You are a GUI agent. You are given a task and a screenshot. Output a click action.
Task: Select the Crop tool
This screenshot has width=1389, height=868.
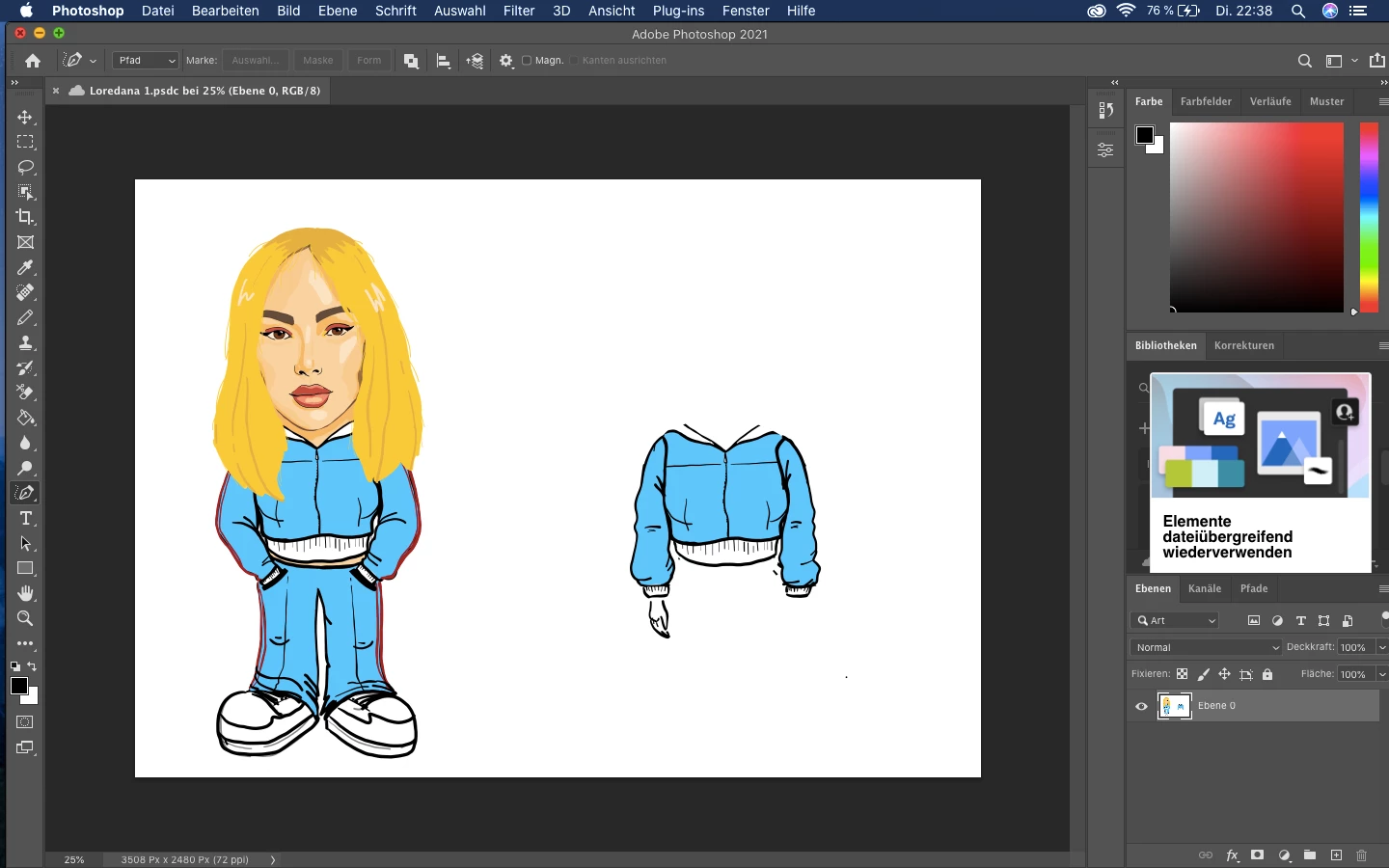point(25,218)
